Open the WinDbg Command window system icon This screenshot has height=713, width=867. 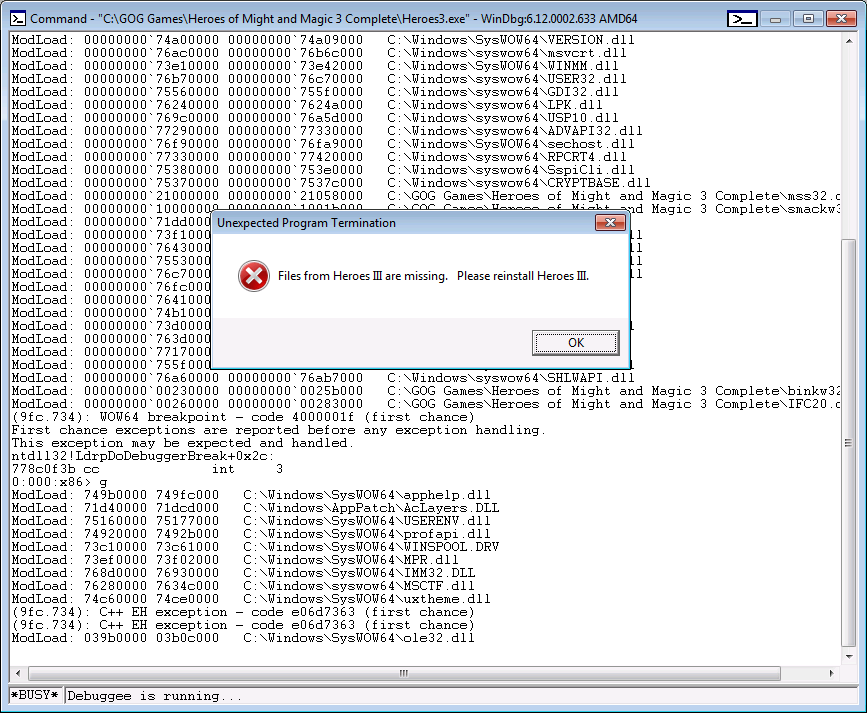click(18, 19)
